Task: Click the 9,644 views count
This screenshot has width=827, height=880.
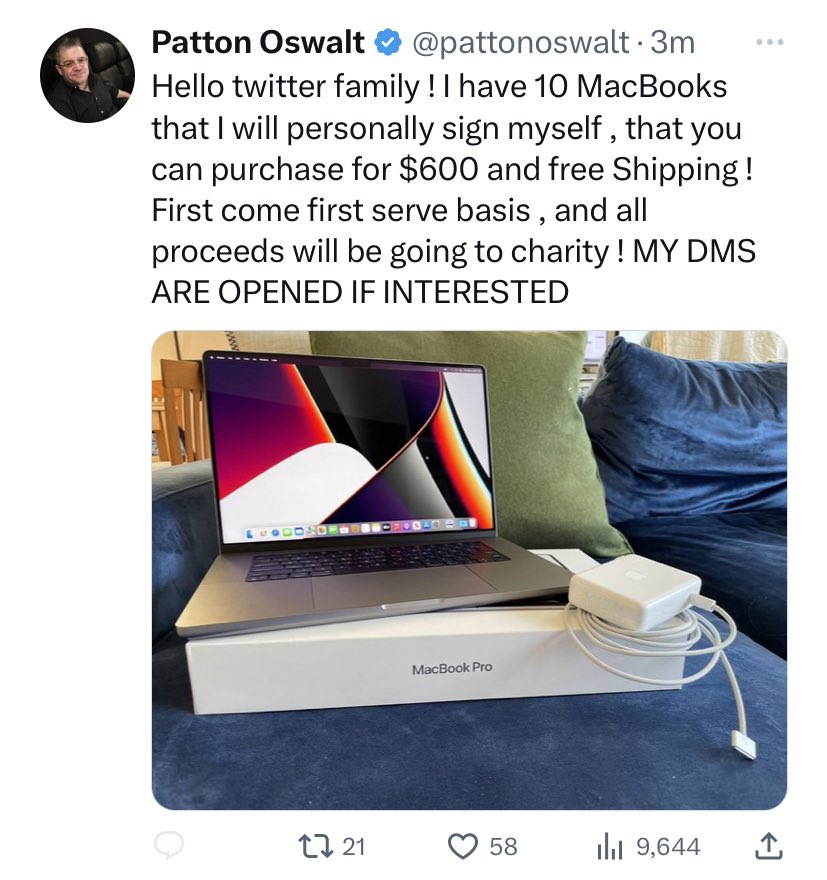Action: click(x=668, y=846)
